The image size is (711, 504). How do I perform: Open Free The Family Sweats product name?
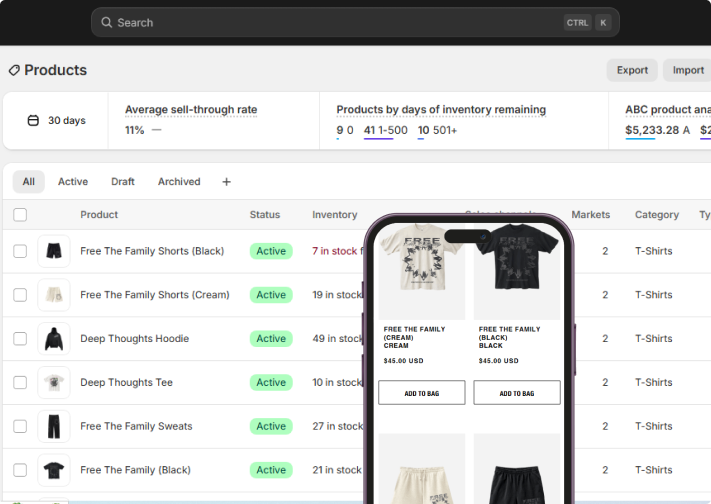136,426
